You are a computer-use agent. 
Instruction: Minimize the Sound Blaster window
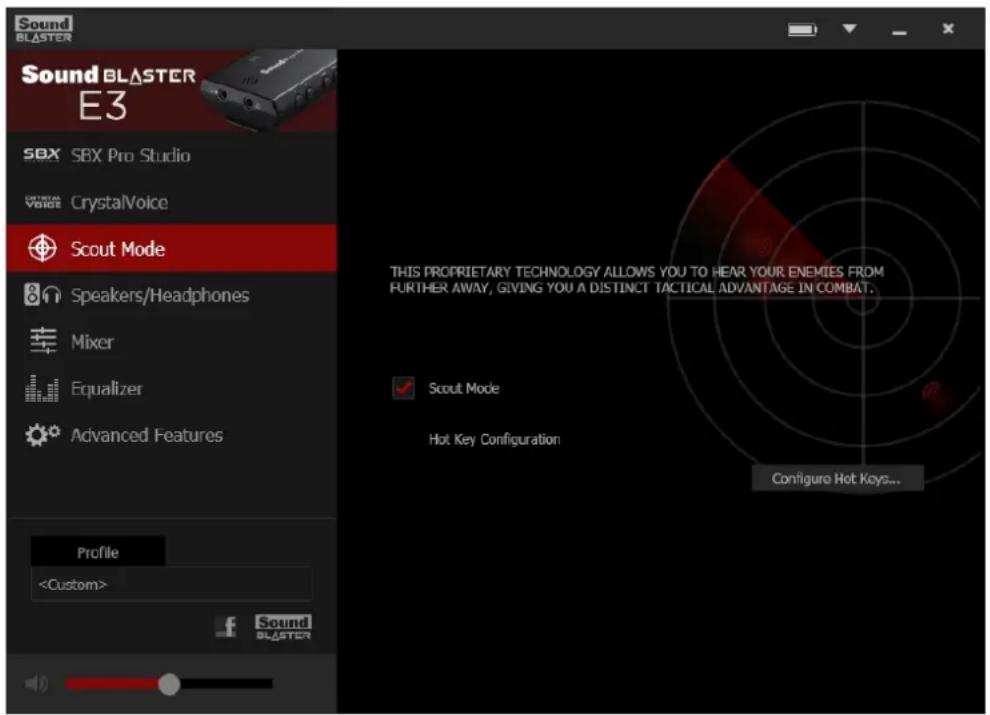tap(900, 31)
